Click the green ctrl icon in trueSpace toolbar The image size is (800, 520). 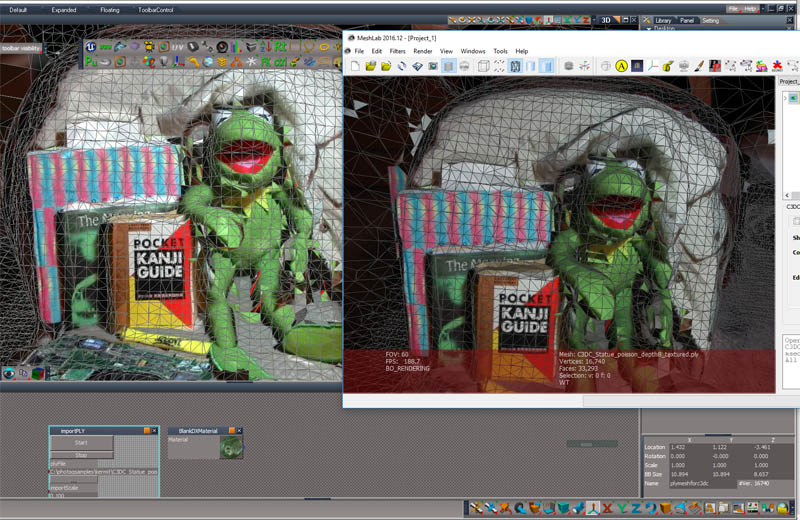click(x=281, y=62)
